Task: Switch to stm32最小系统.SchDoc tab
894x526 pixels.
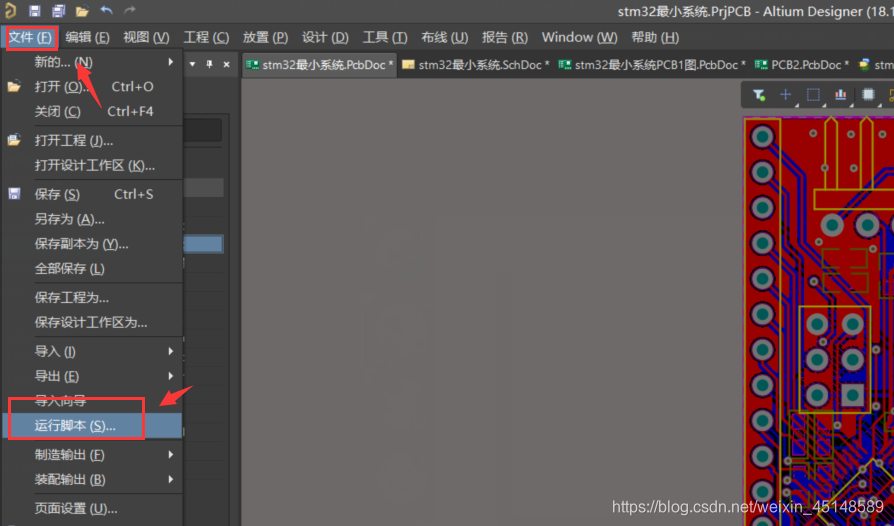Action: tap(475, 65)
